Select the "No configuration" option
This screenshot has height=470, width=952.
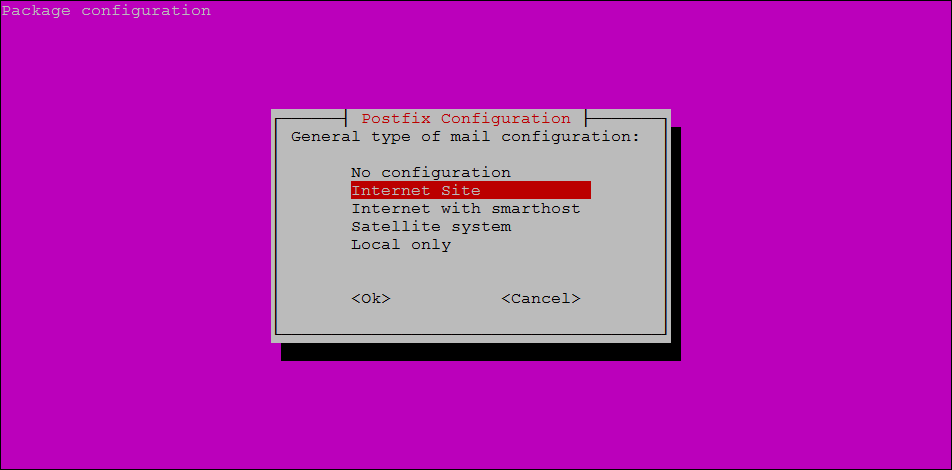[430, 172]
